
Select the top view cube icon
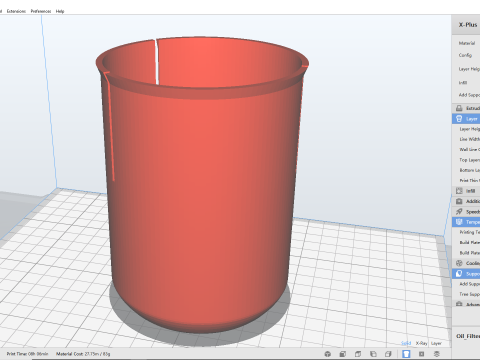(x=358, y=354)
